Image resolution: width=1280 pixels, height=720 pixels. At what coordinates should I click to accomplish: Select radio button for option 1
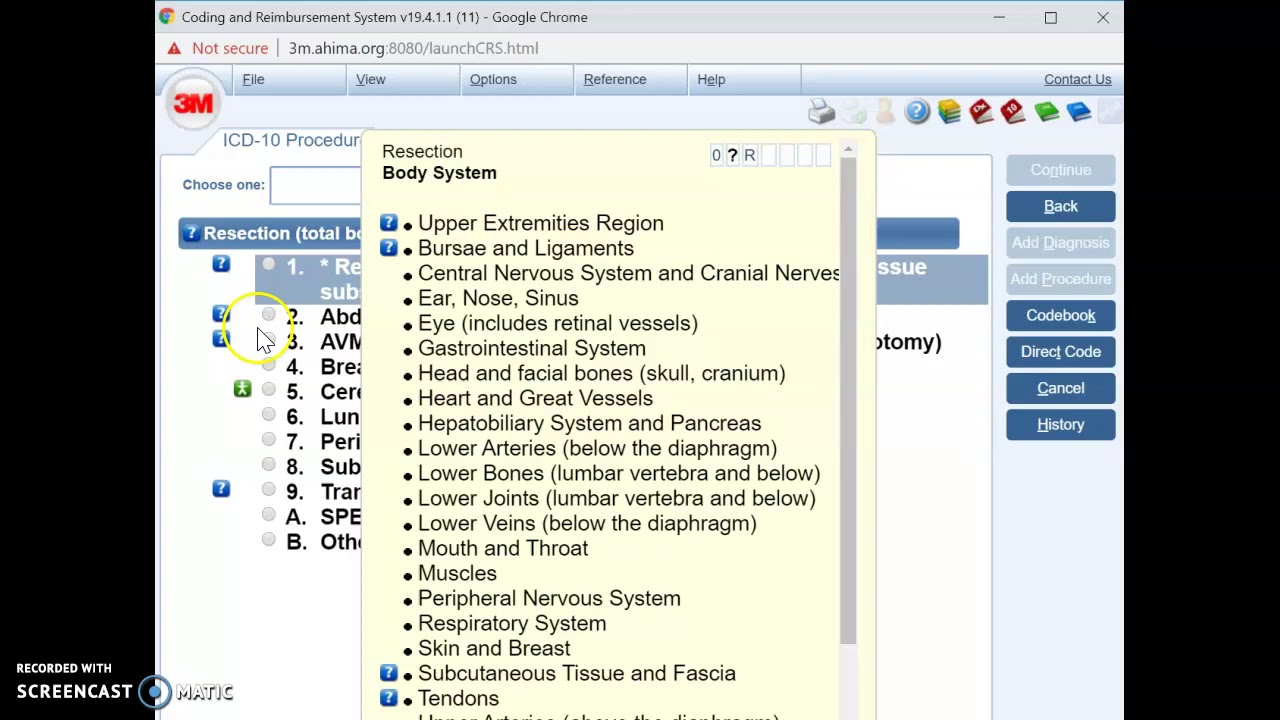(x=269, y=265)
